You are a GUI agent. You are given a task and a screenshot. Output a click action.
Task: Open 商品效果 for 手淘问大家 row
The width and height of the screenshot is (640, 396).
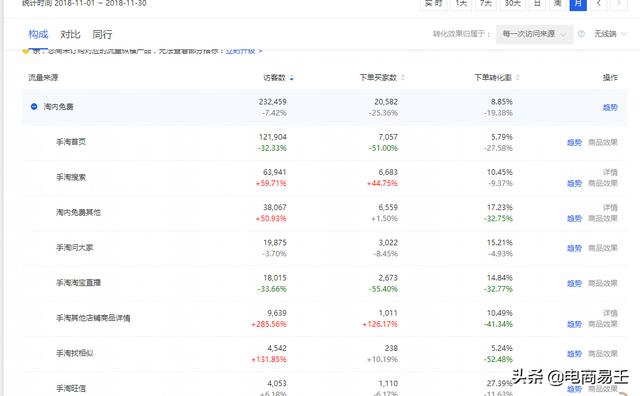pos(603,248)
